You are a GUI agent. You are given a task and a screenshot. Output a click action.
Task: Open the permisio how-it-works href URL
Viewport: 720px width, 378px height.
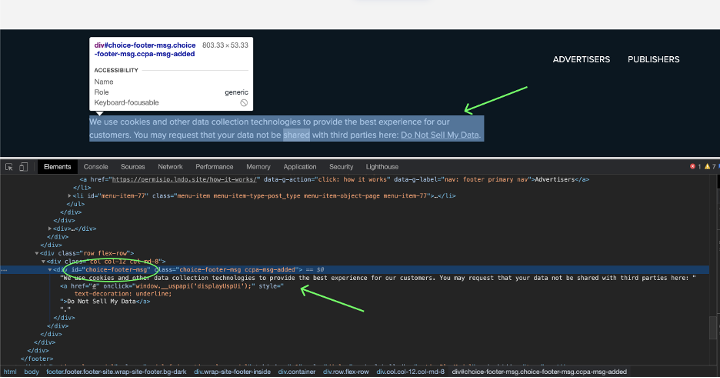tap(186, 180)
